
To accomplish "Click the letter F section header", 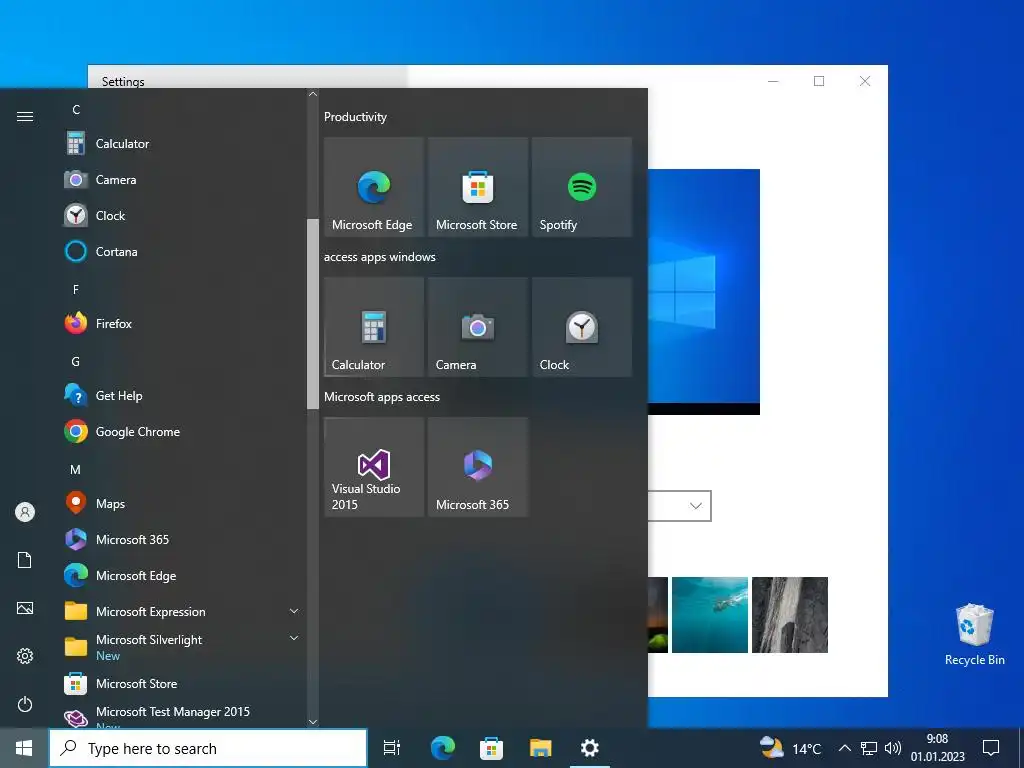I will pos(76,289).
